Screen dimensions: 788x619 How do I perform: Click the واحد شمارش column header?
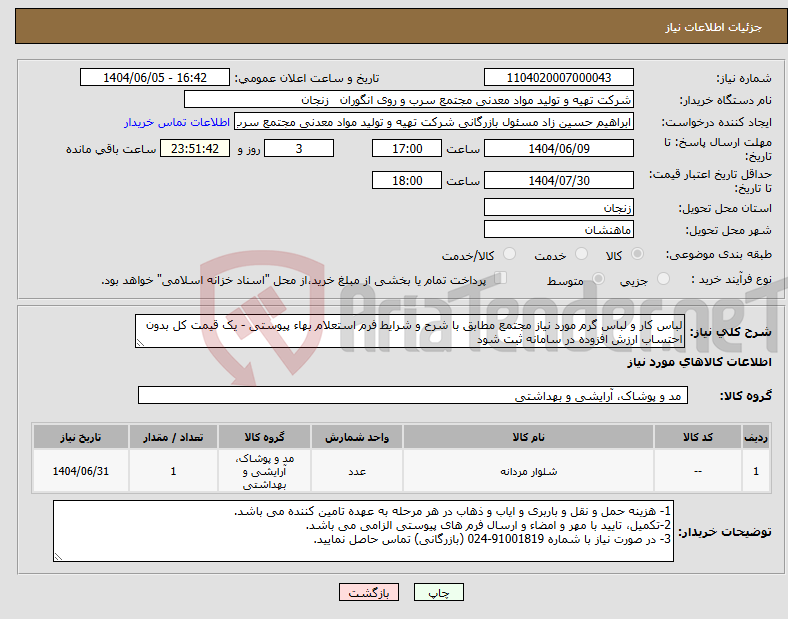click(357, 437)
